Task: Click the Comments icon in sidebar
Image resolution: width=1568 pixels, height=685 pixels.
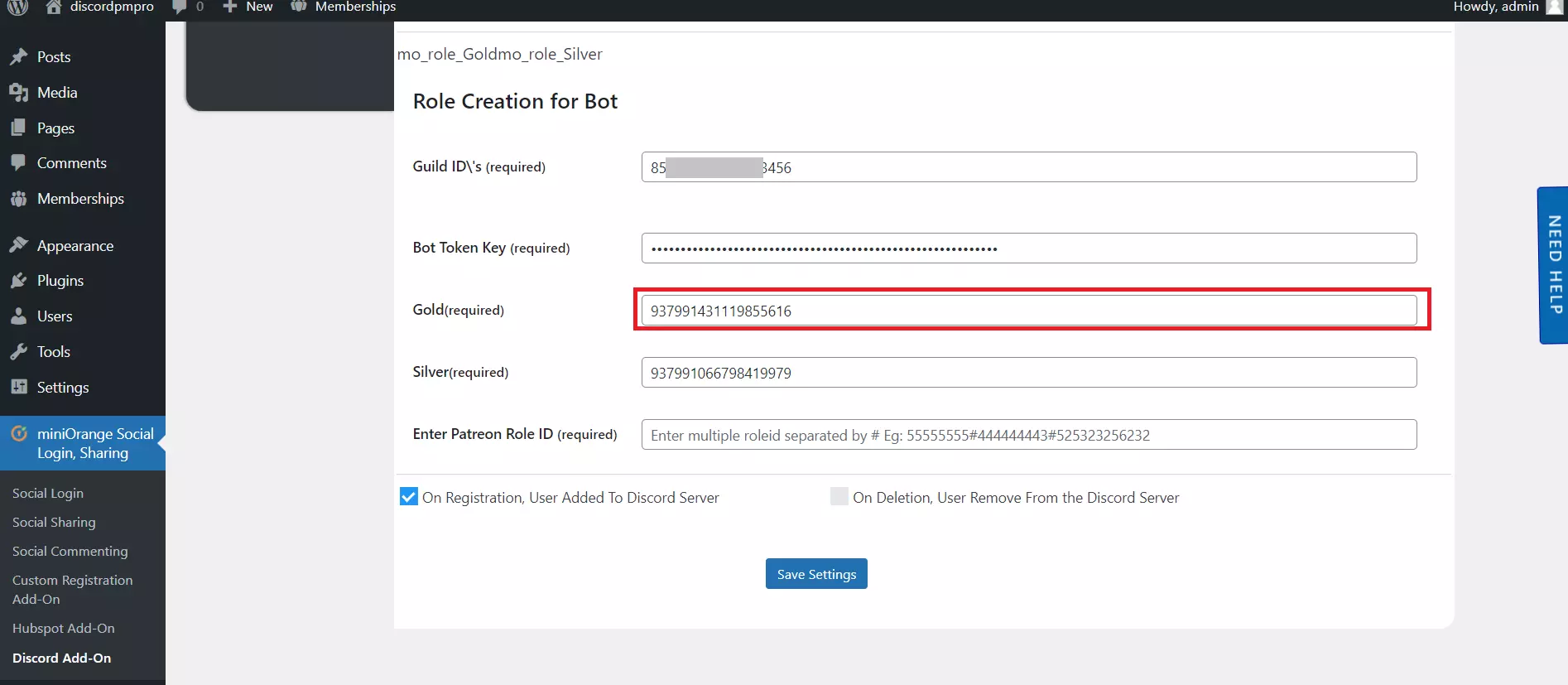Action: 18,162
